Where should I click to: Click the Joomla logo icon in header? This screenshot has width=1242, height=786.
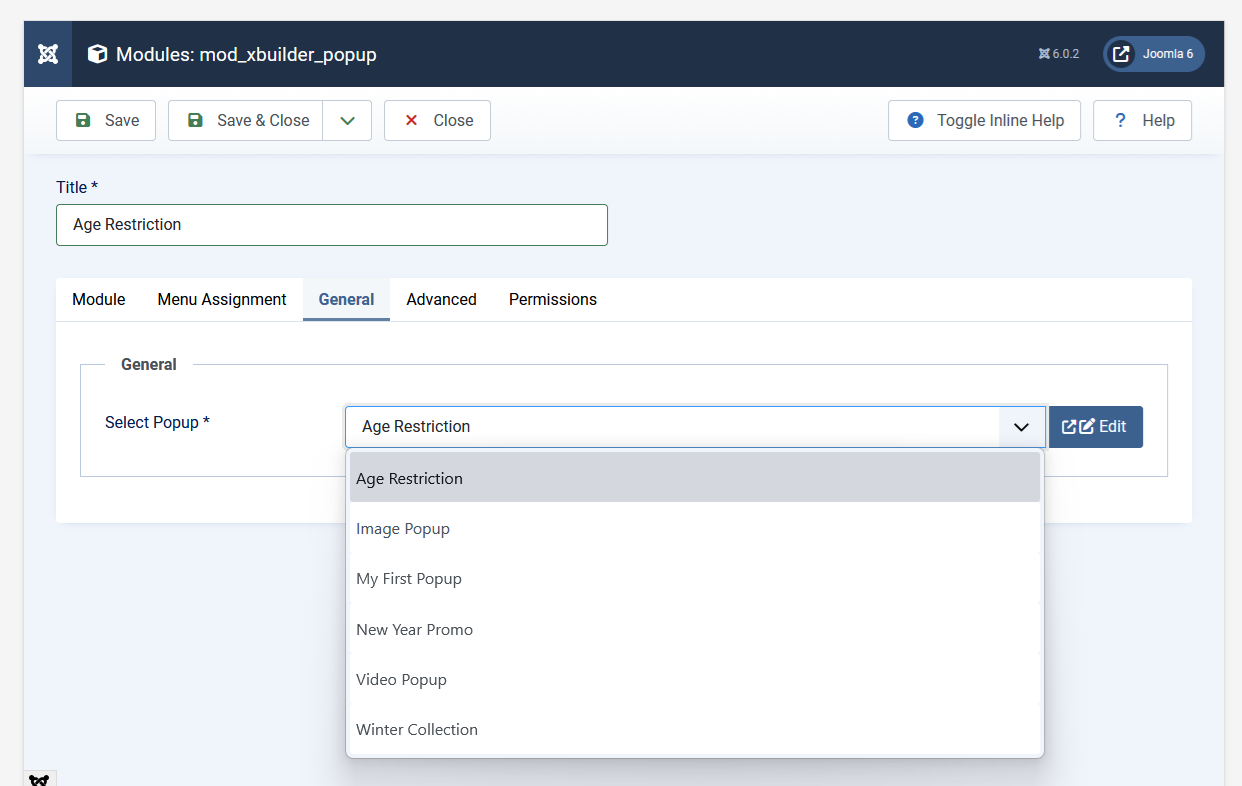tap(47, 54)
